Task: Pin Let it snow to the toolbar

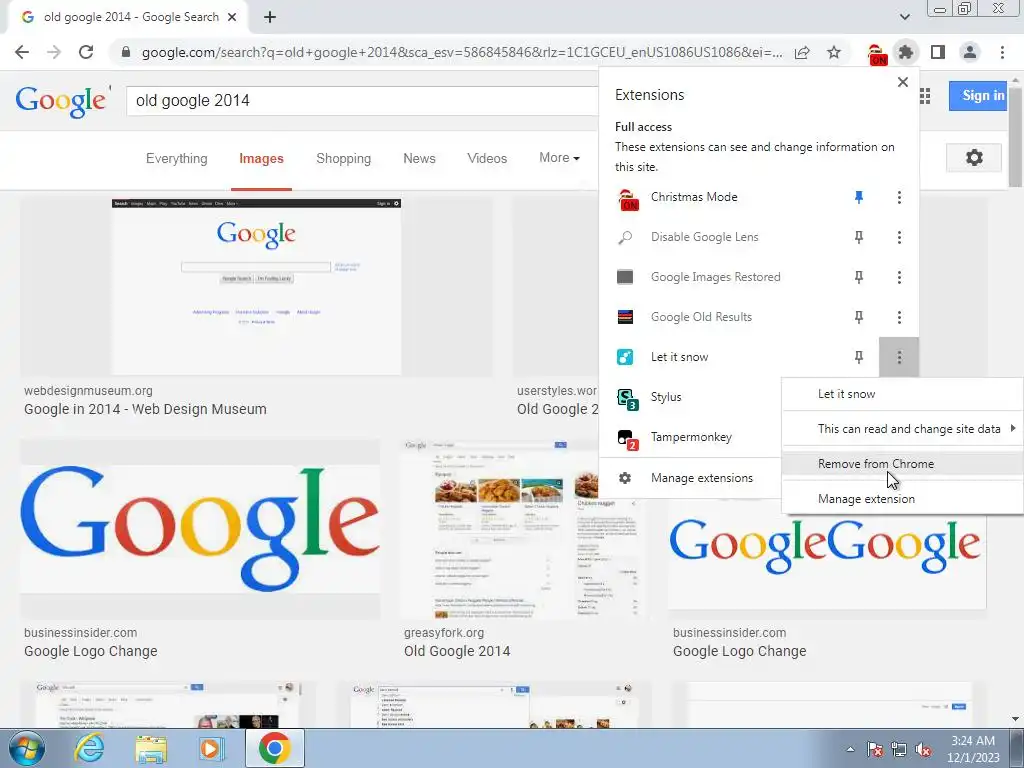Action: (859, 357)
